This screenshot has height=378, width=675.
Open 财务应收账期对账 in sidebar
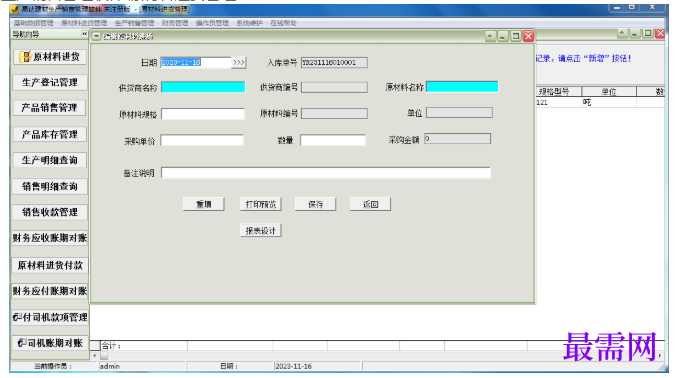[50, 238]
